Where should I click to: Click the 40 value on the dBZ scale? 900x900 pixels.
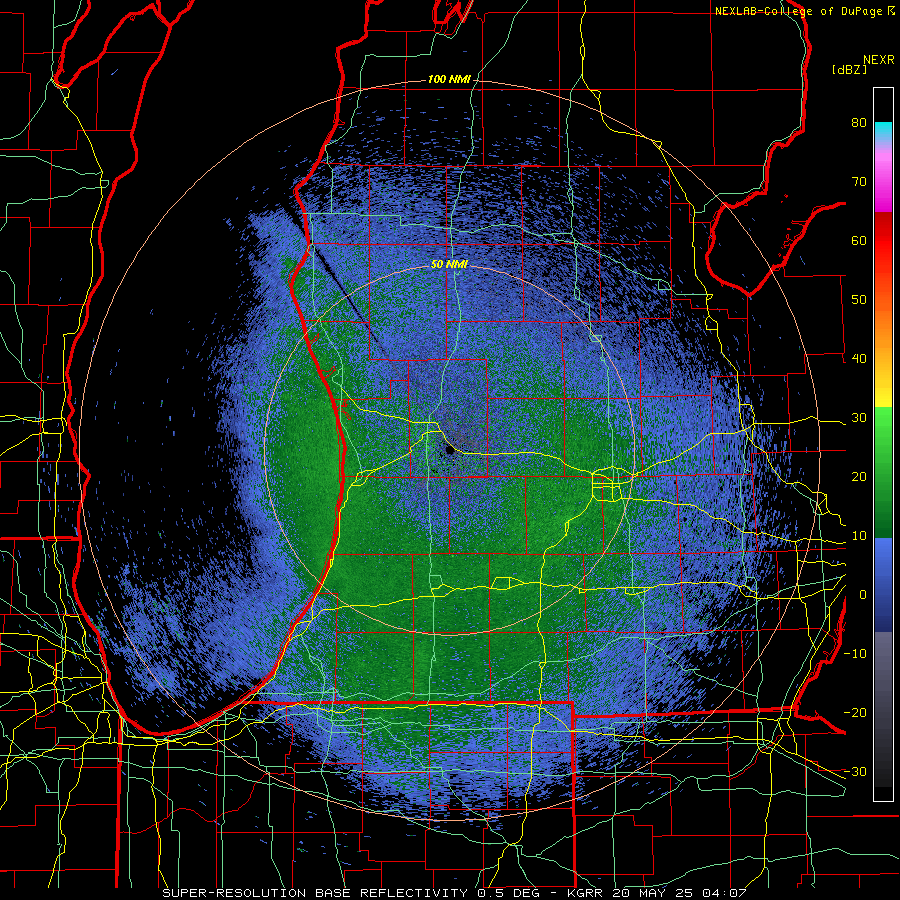pos(859,359)
